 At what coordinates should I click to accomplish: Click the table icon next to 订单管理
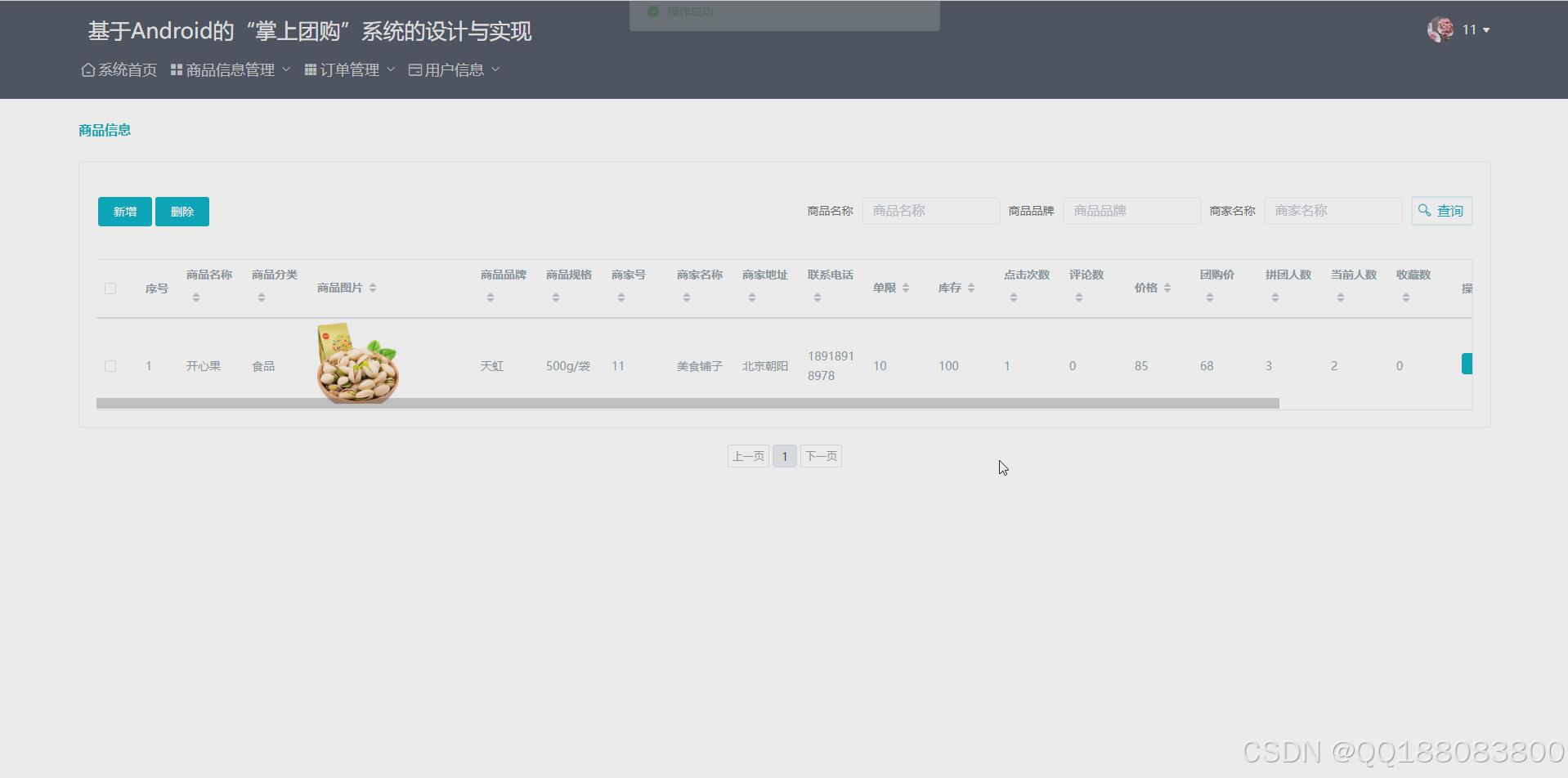[310, 69]
